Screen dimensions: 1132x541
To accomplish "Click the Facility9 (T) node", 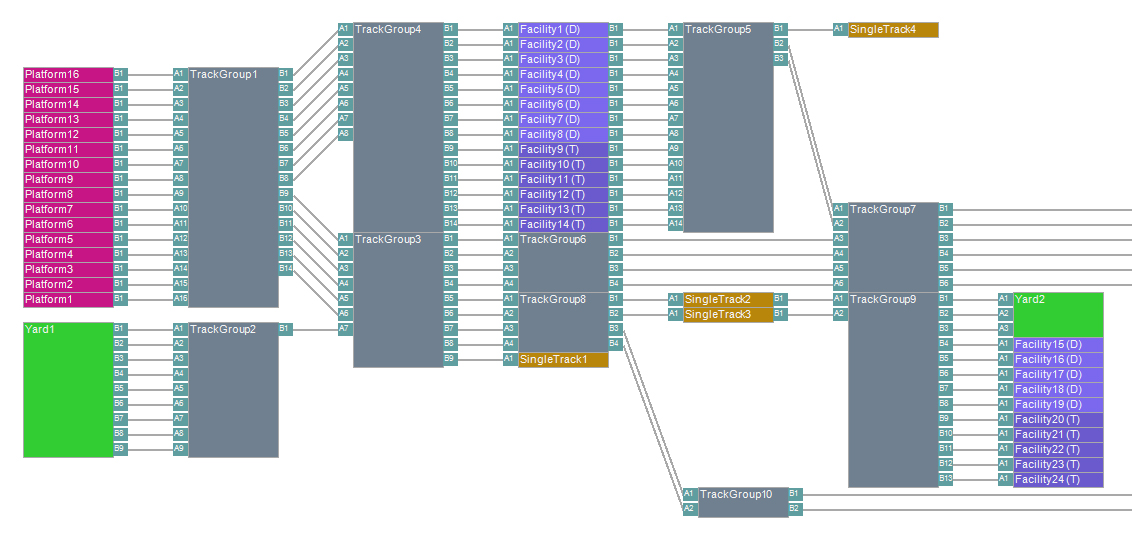I will pyautogui.click(x=563, y=150).
